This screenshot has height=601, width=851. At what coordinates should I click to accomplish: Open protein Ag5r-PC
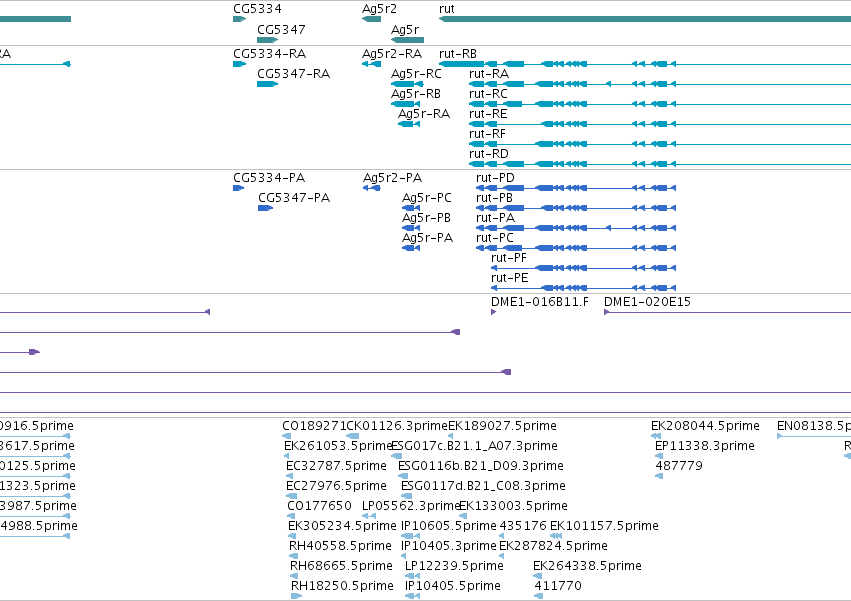(x=411, y=208)
